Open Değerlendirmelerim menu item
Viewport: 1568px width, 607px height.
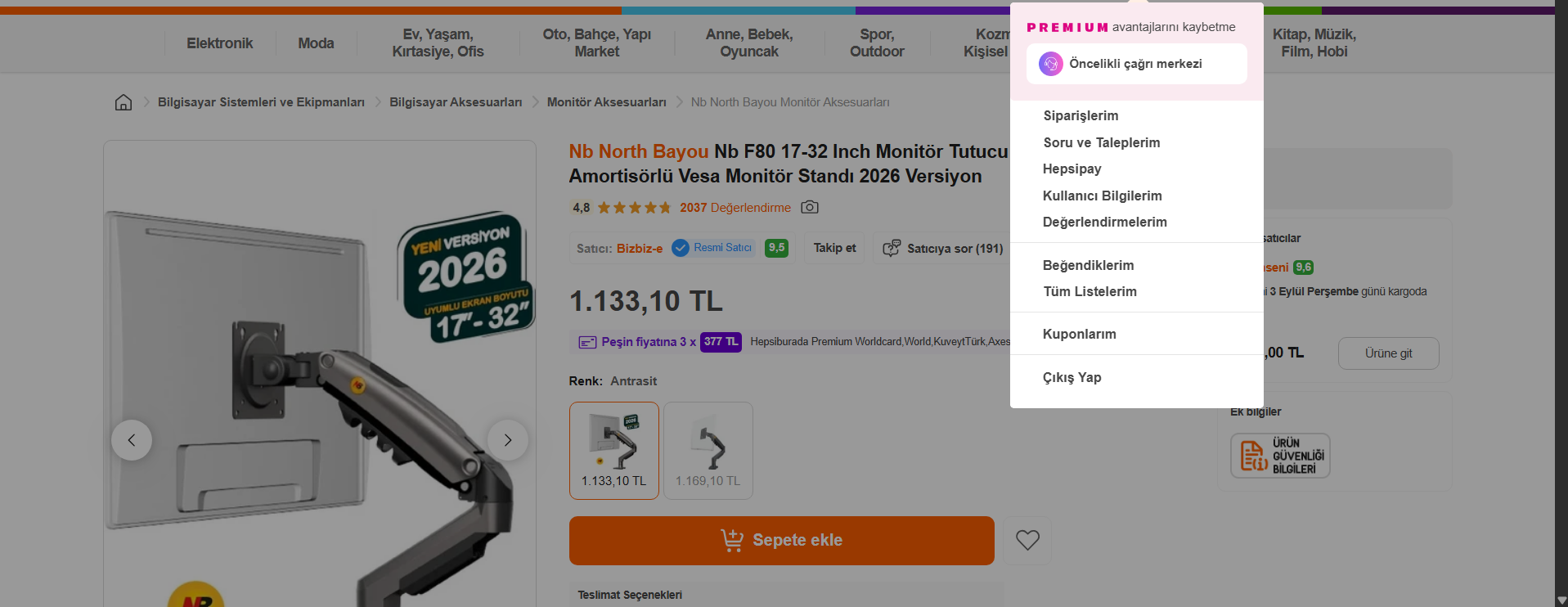tap(1104, 223)
